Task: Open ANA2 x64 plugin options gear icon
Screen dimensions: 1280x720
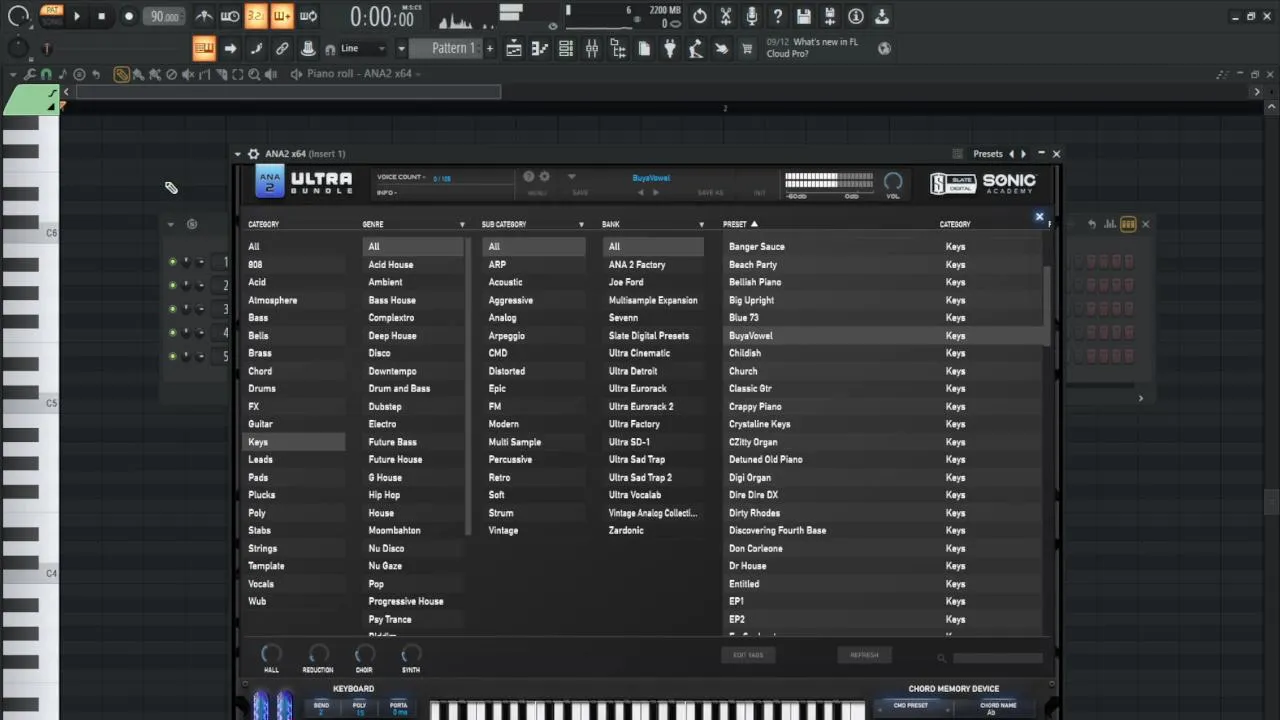Action: 253,154
